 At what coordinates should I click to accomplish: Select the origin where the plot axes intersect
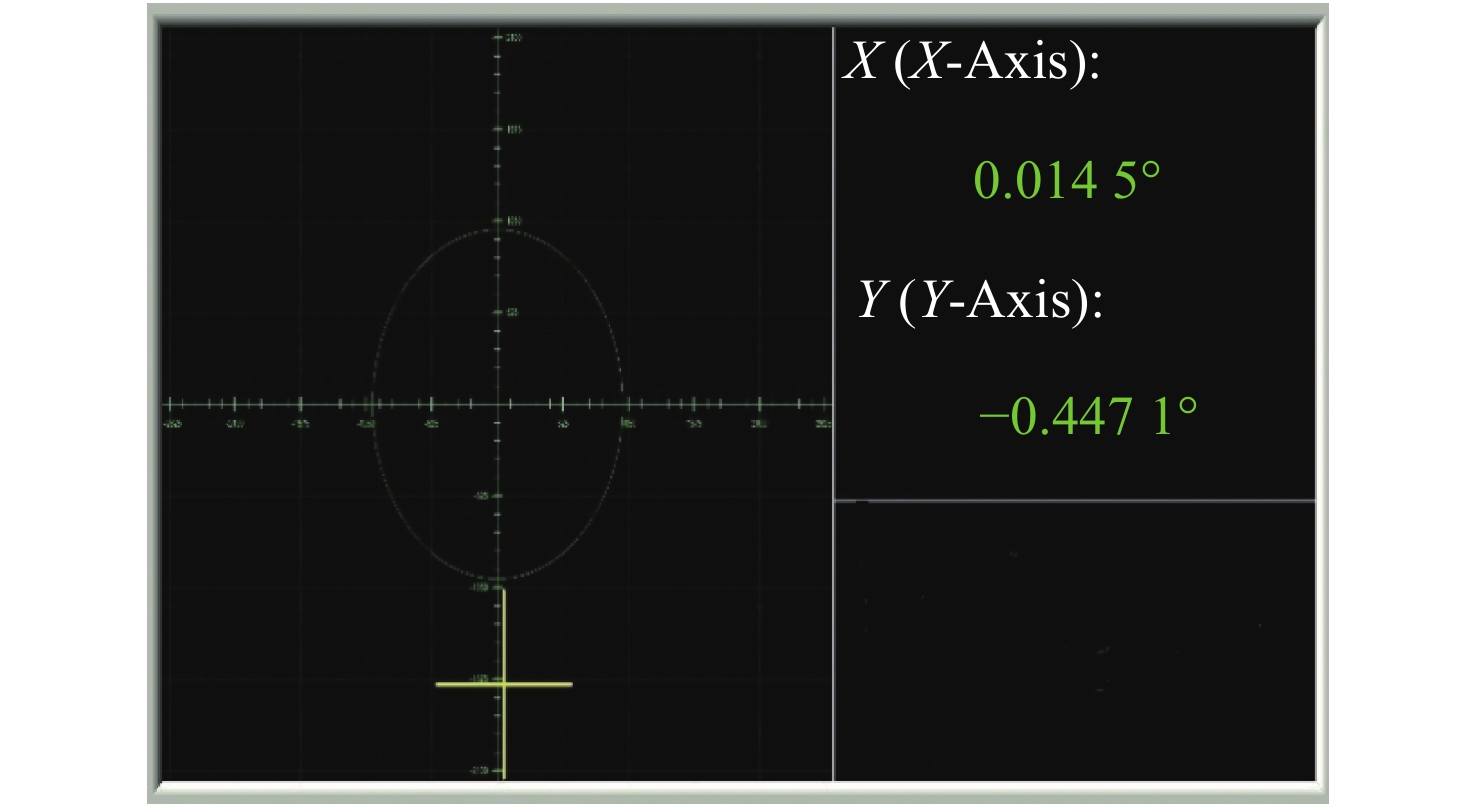497,404
